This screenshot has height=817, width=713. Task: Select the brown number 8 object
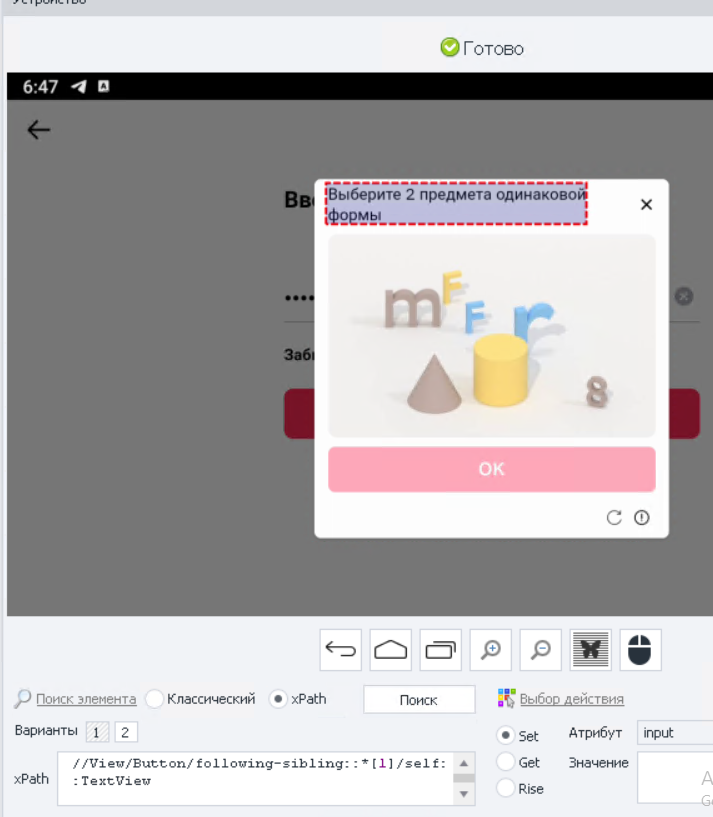(597, 392)
